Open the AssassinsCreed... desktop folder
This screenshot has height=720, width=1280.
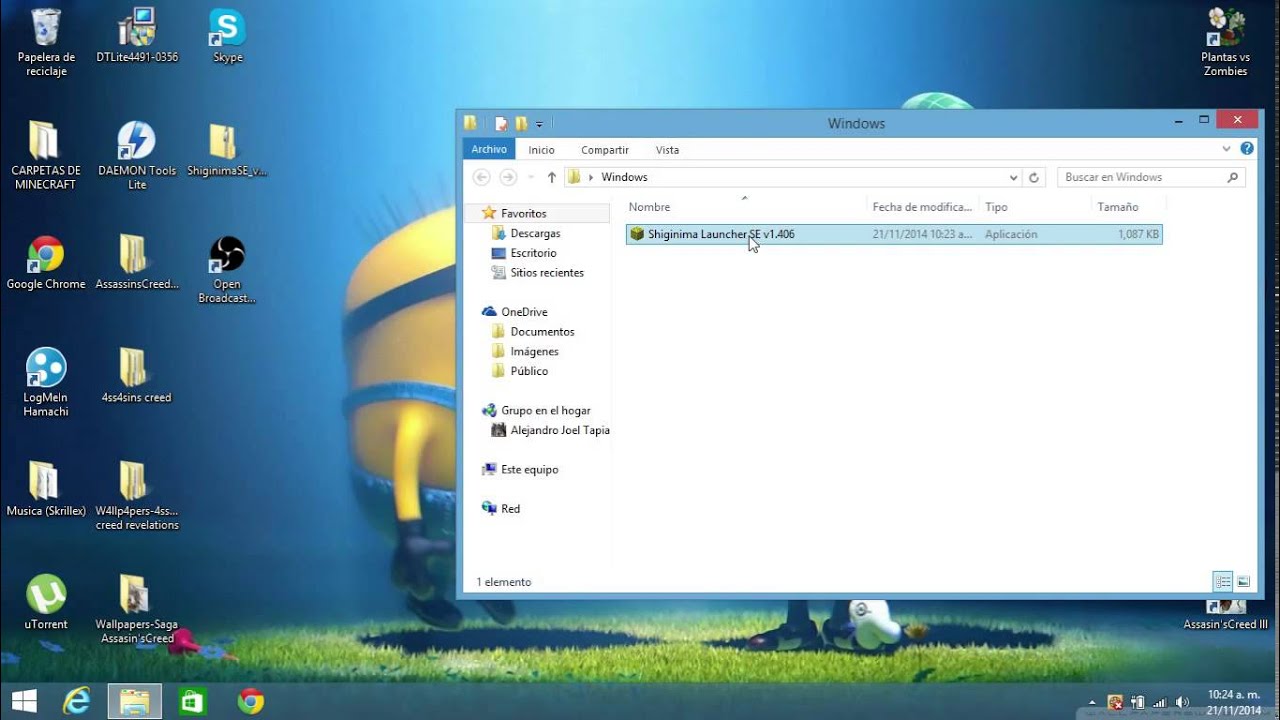(x=137, y=263)
